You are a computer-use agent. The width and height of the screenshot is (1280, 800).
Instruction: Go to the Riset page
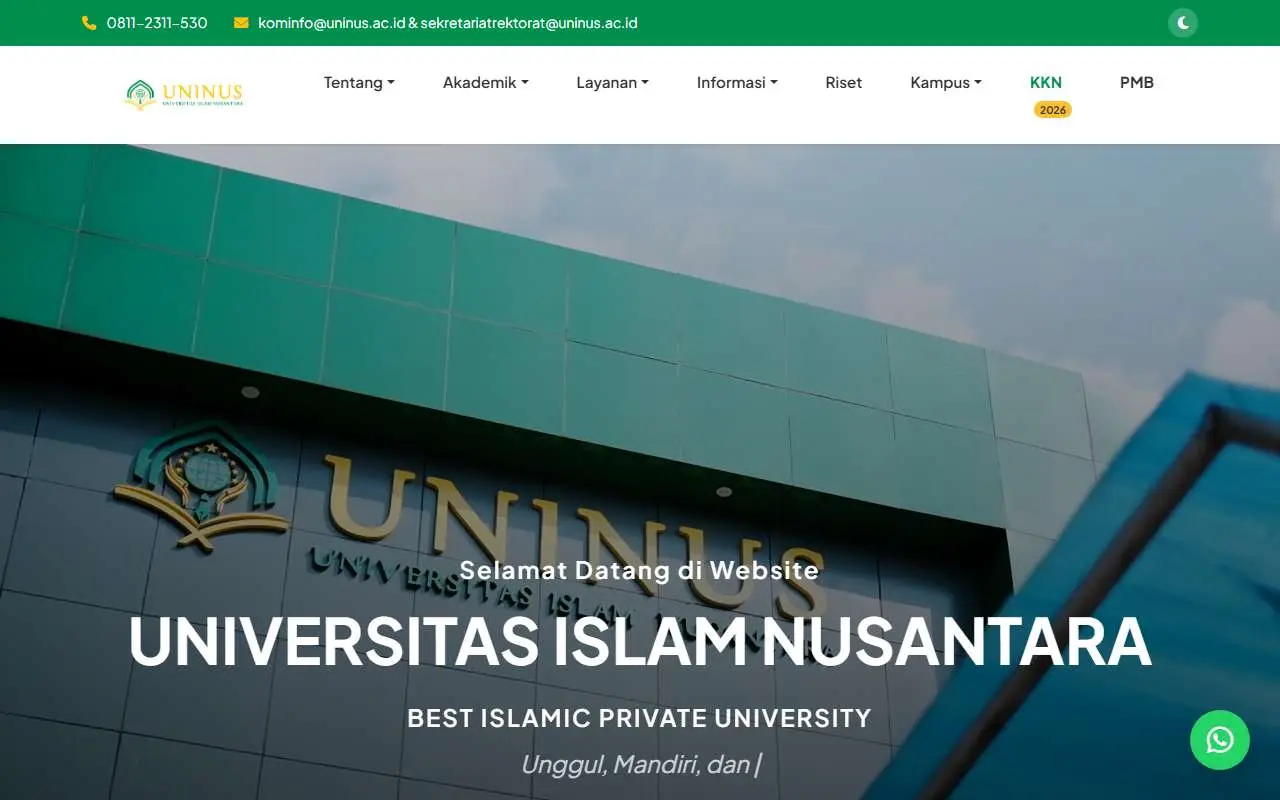pyautogui.click(x=844, y=83)
